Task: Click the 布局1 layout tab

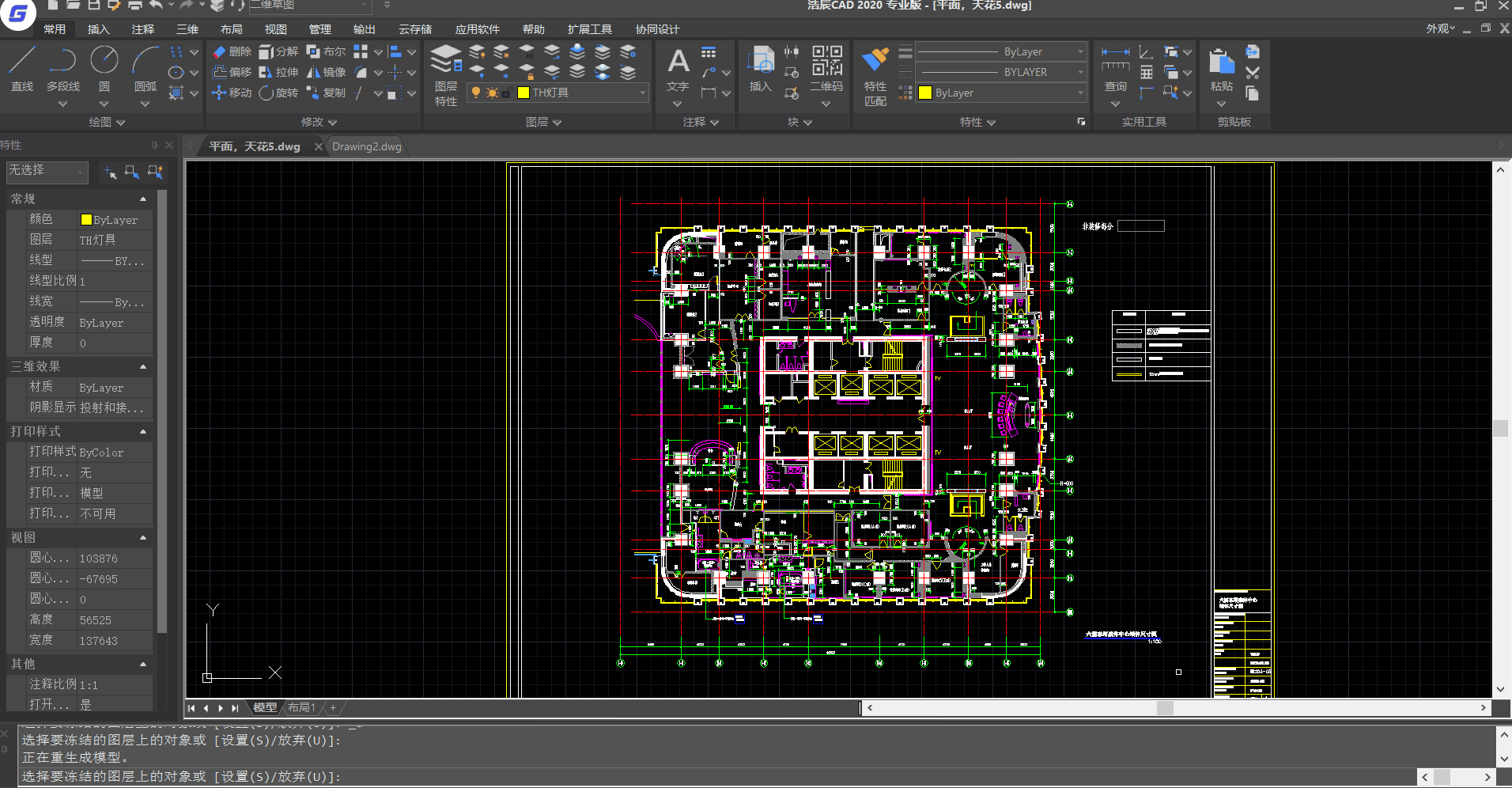Action: 301,707
